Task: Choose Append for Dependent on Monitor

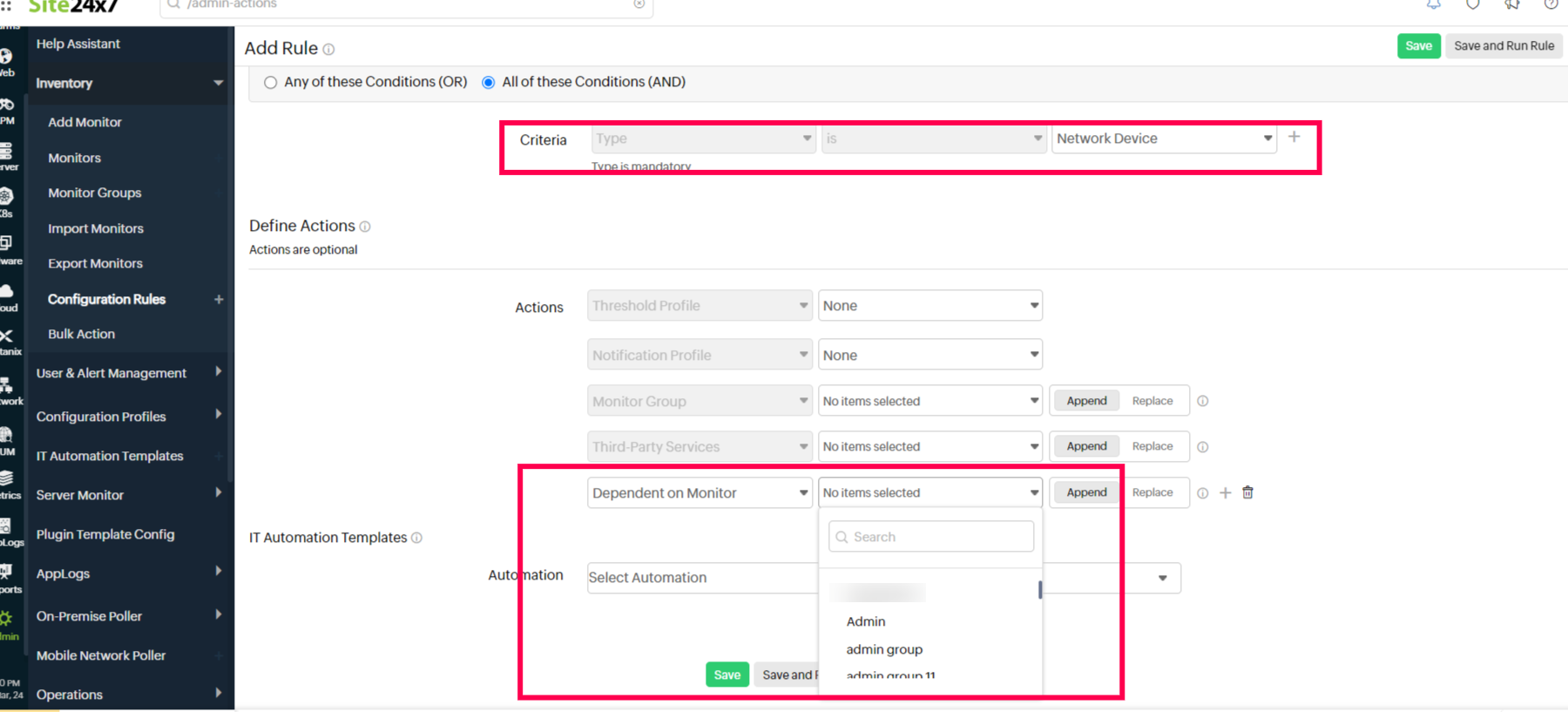Action: 1086,492
